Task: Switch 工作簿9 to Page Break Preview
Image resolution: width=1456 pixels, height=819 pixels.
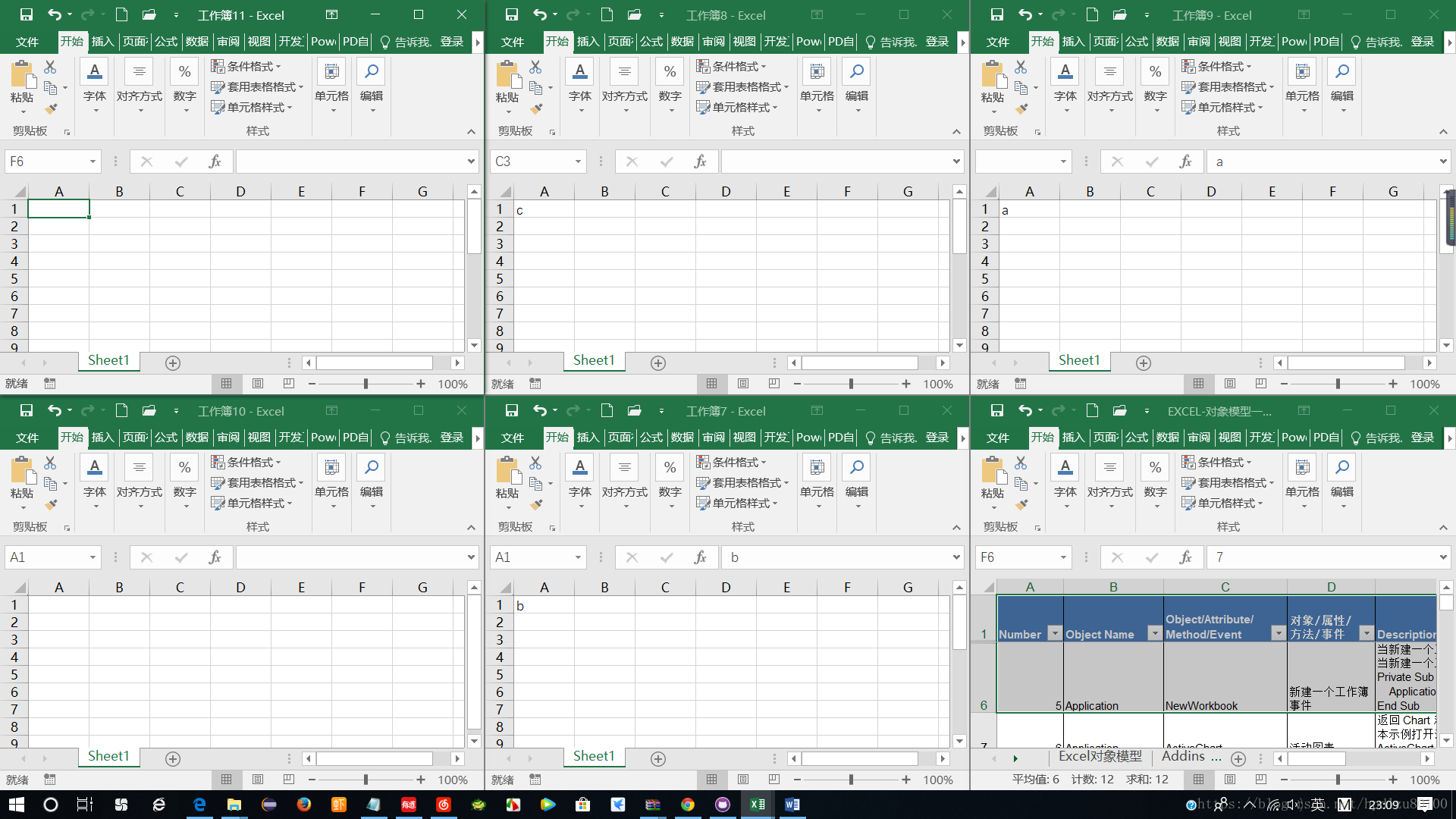Action: [x=1260, y=384]
